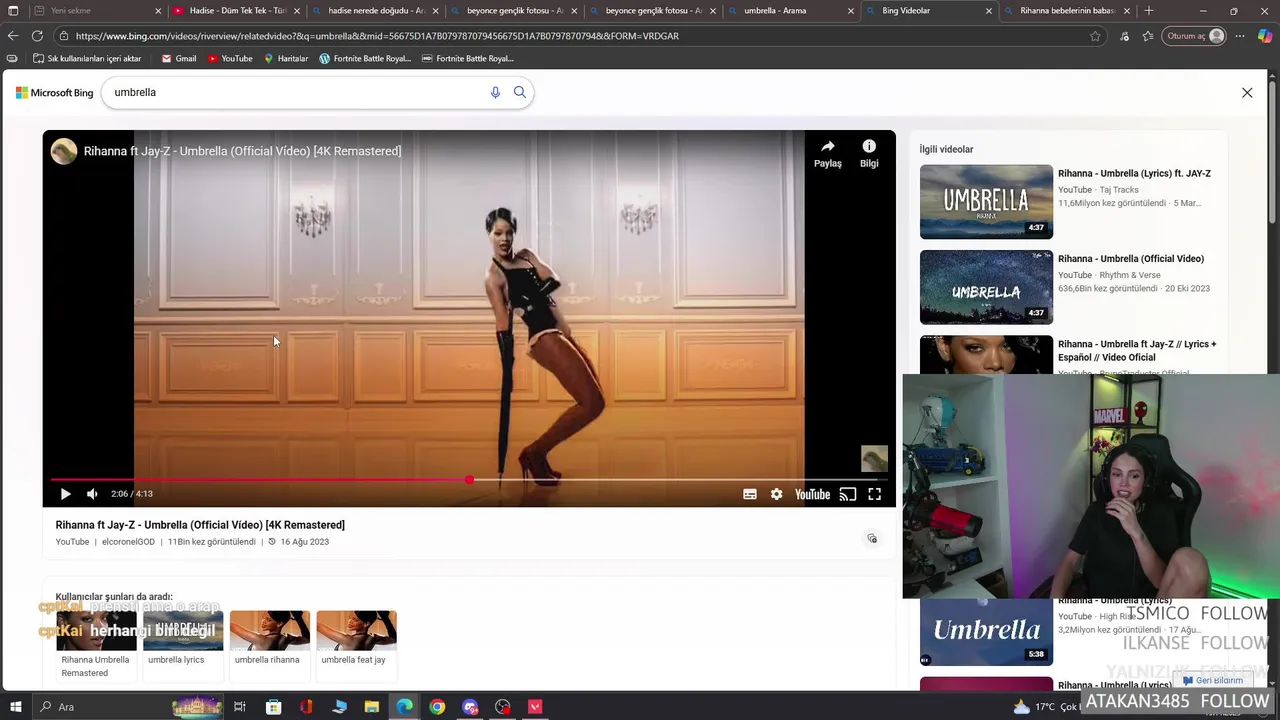This screenshot has width=1280, height=720.
Task: Click the elcoronelGOD channel name
Action: point(128,542)
